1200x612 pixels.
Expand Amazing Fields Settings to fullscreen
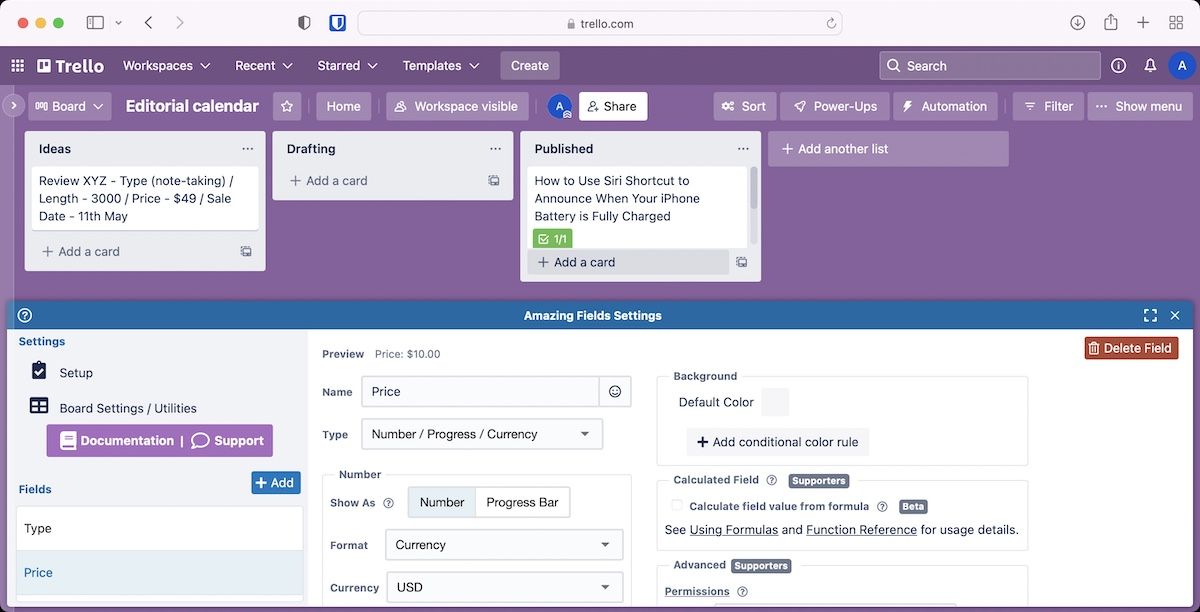point(1150,315)
